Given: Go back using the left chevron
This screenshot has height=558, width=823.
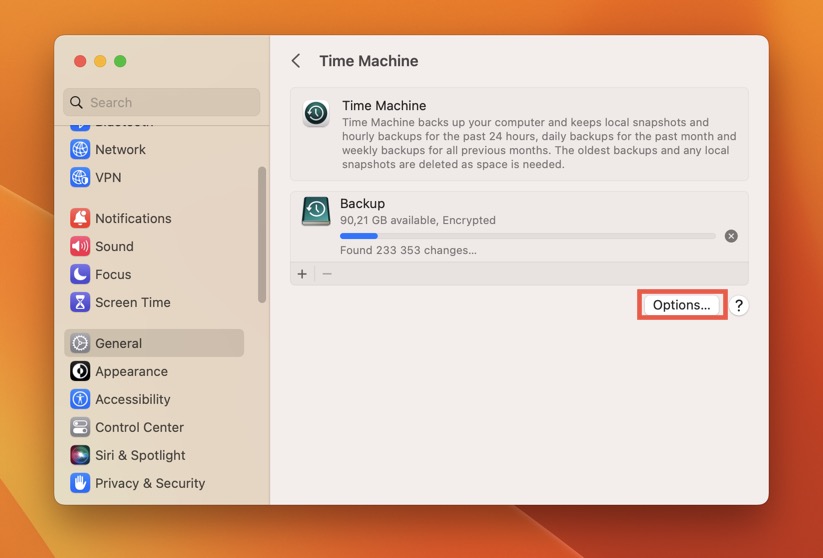Looking at the screenshot, I should click(x=296, y=61).
